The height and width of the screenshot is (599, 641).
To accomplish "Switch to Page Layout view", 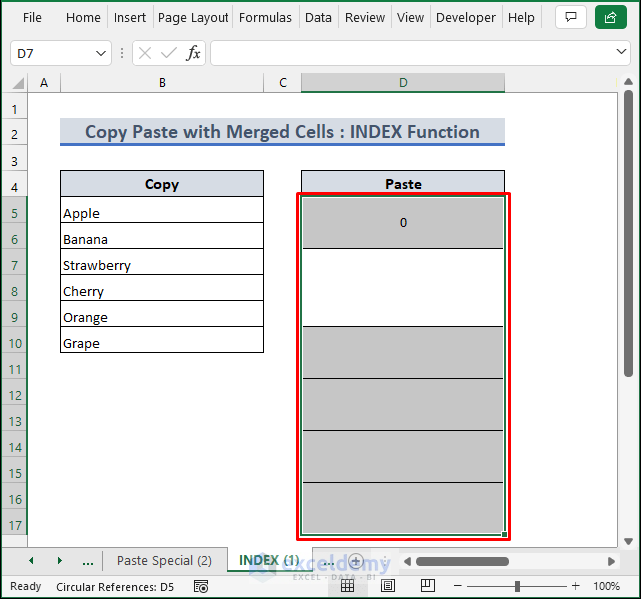I will [x=388, y=586].
